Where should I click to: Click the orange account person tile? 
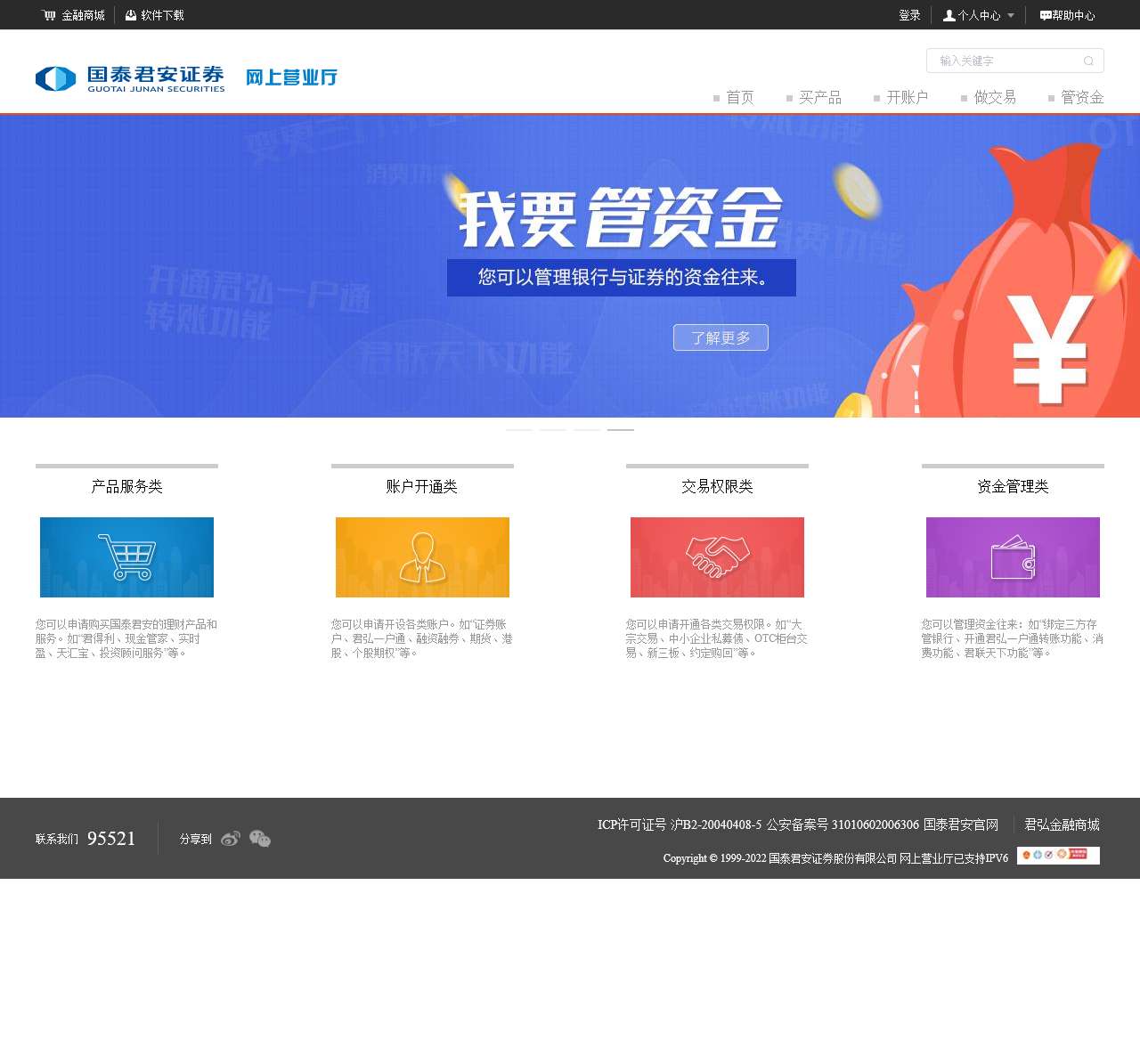pyautogui.click(x=422, y=557)
